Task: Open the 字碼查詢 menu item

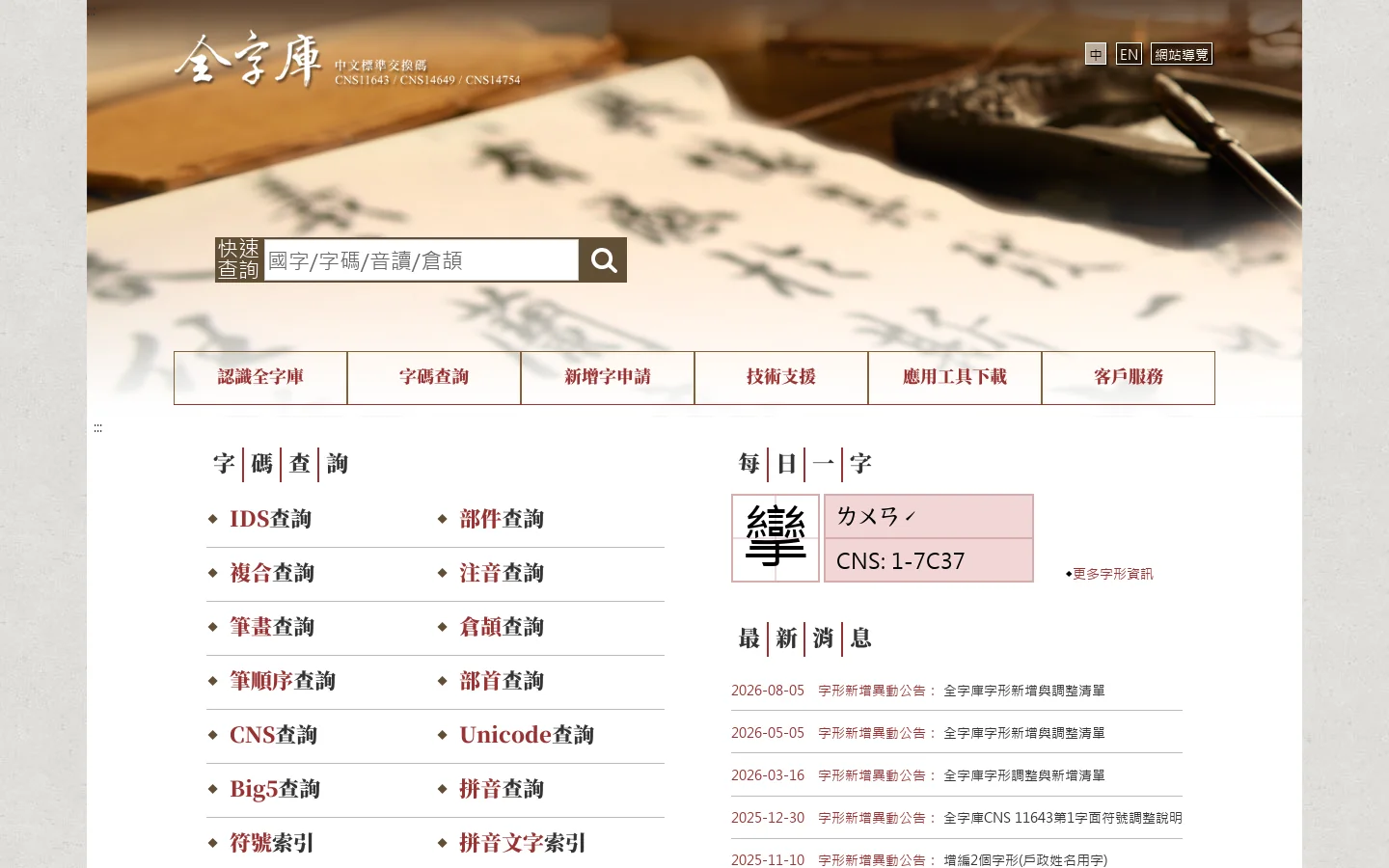Action: [x=434, y=377]
